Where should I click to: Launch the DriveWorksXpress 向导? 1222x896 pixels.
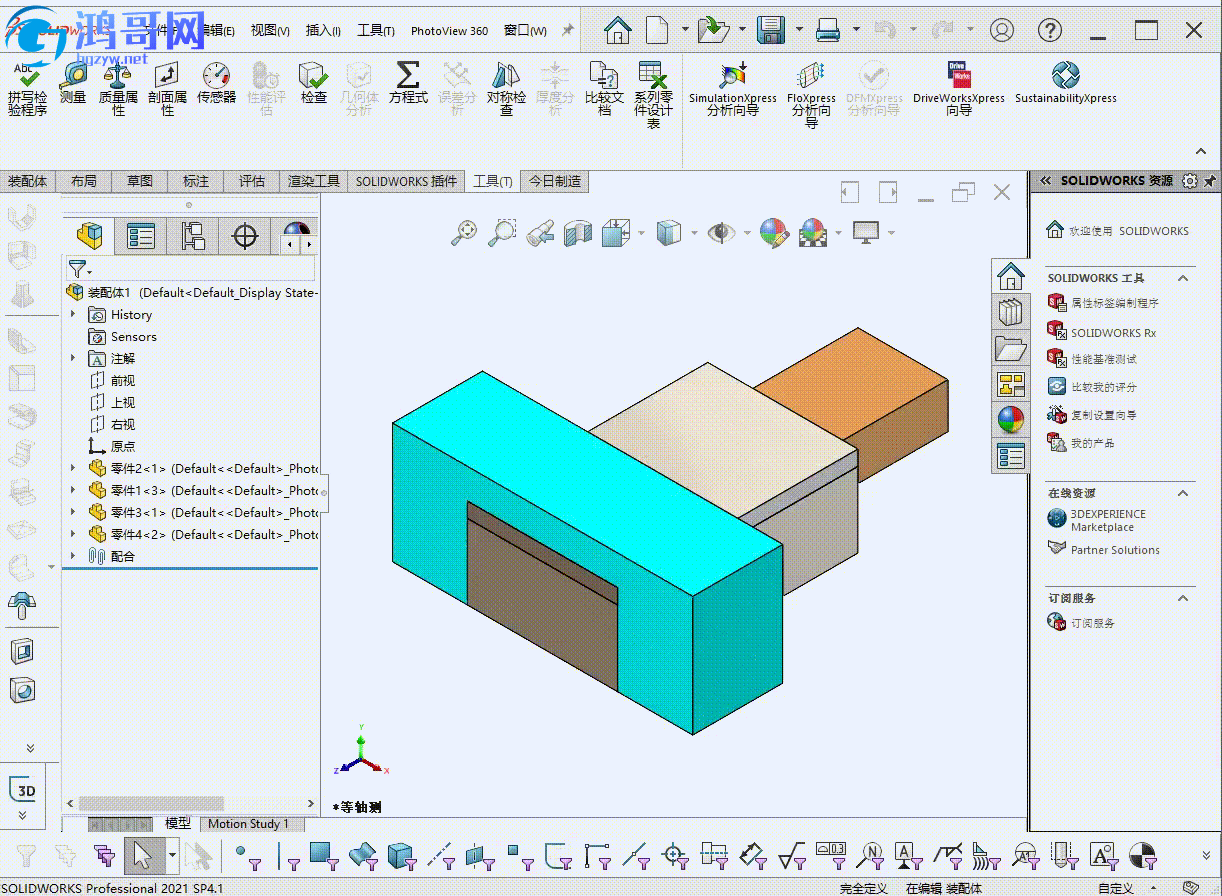coord(959,89)
